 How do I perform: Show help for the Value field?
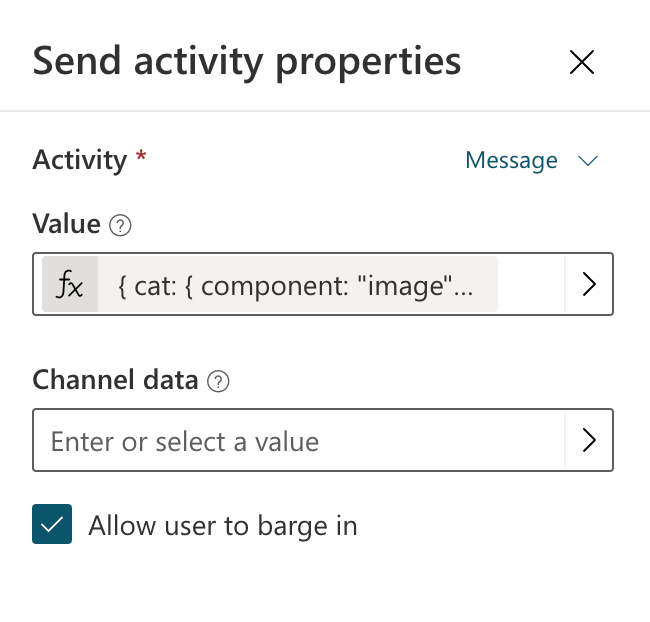[120, 226]
